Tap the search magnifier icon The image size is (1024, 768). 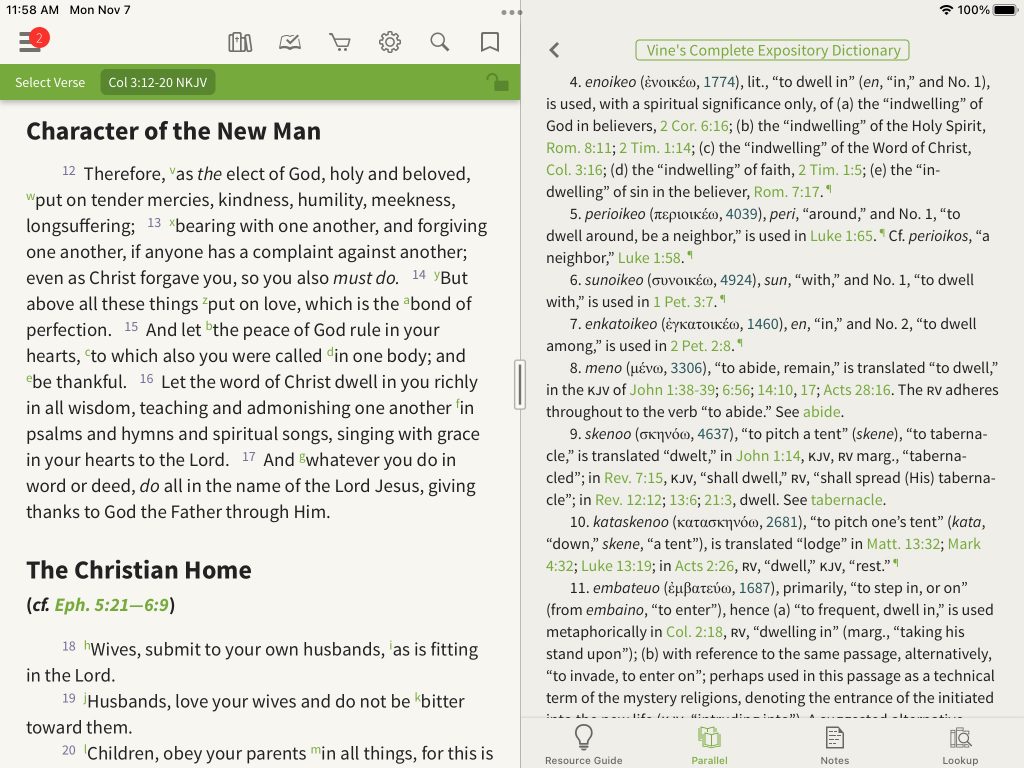point(440,42)
